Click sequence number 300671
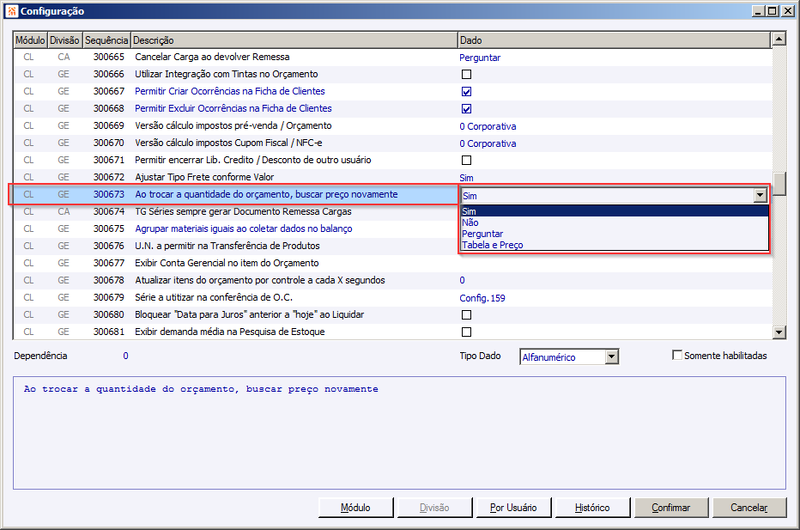The image size is (800, 530). click(x=109, y=160)
